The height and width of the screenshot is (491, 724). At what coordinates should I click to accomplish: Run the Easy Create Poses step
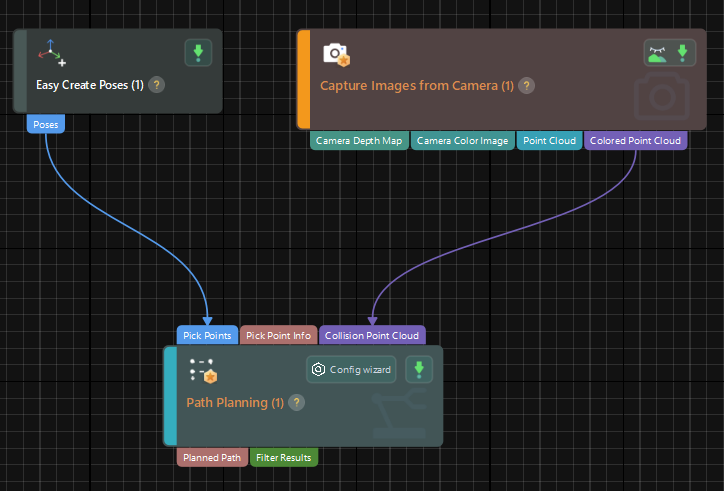198,53
